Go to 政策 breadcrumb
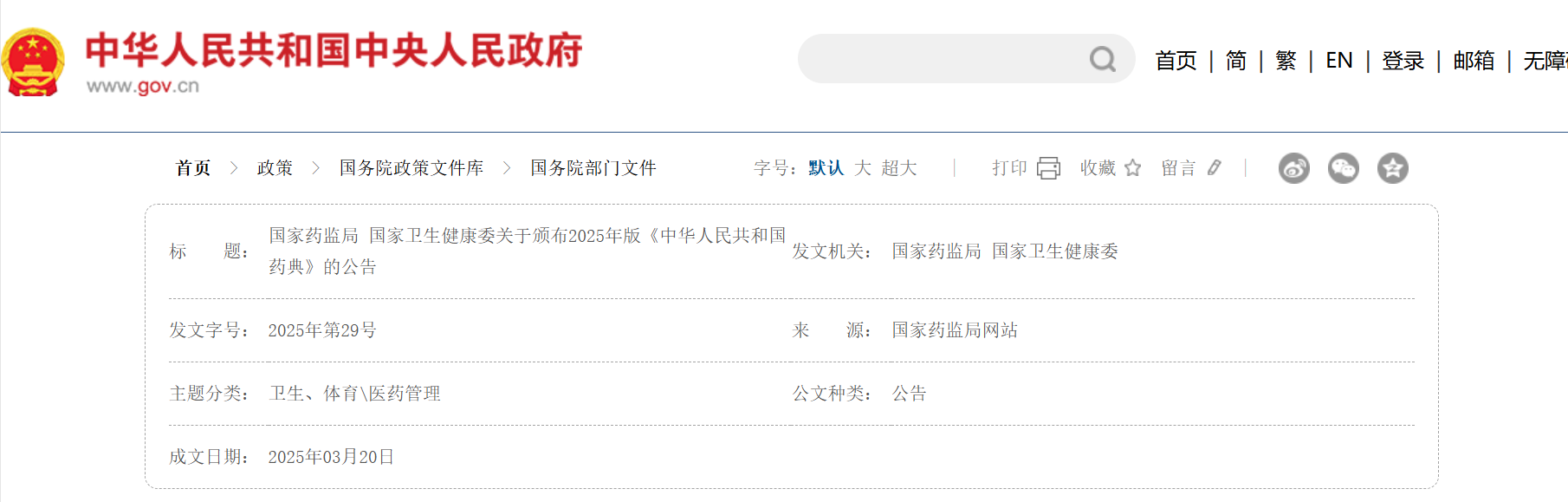1568x502 pixels. click(x=275, y=168)
